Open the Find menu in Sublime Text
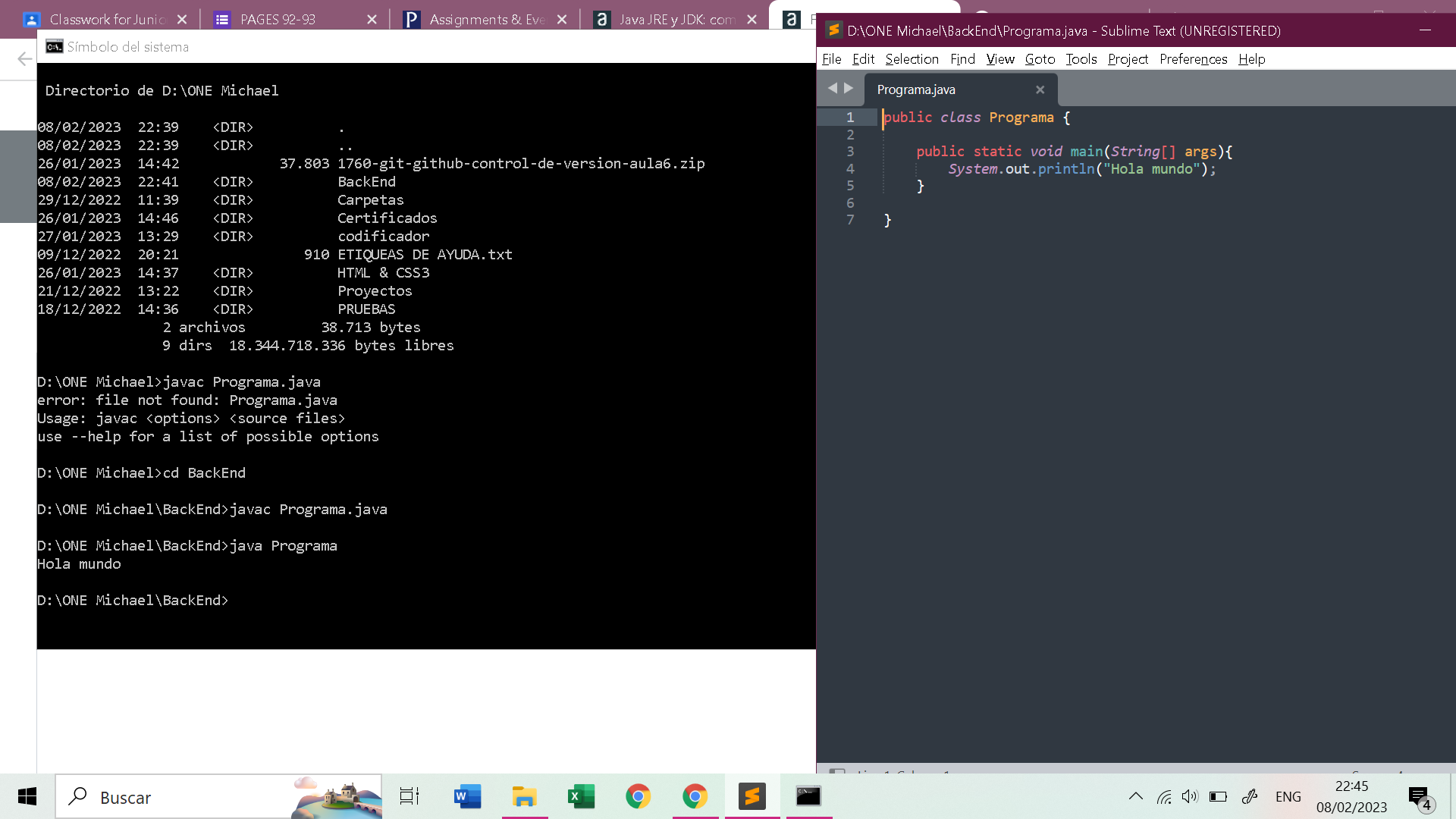This screenshot has width=1456, height=819. coord(962,59)
